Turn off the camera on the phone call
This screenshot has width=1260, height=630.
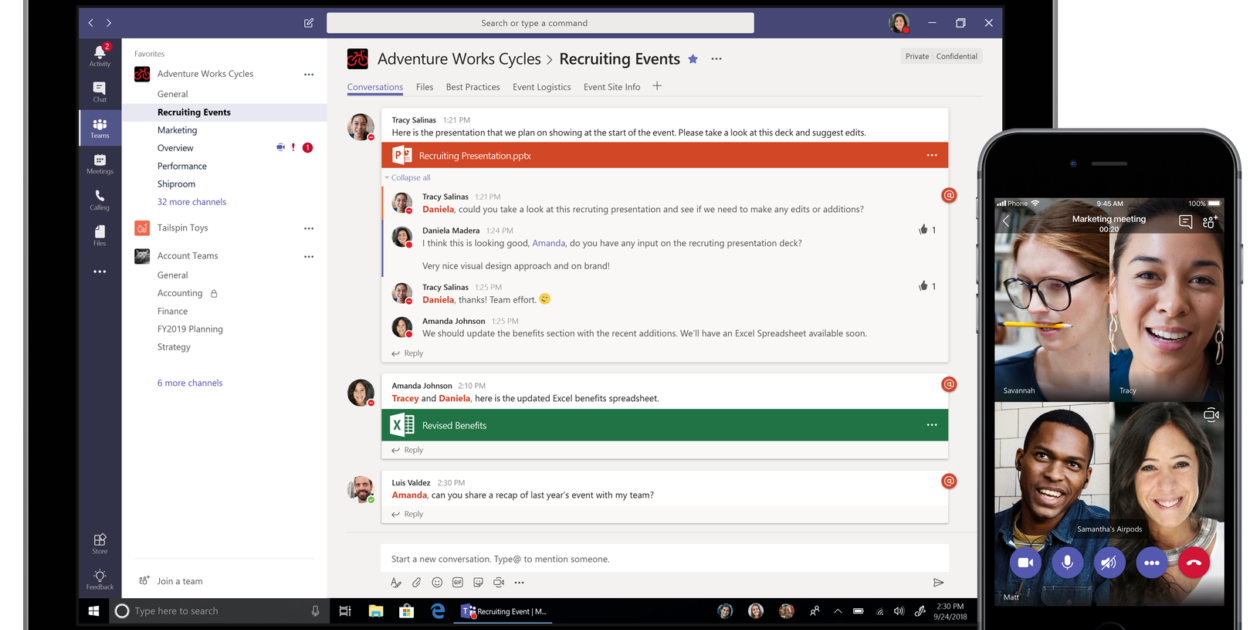coord(1025,562)
